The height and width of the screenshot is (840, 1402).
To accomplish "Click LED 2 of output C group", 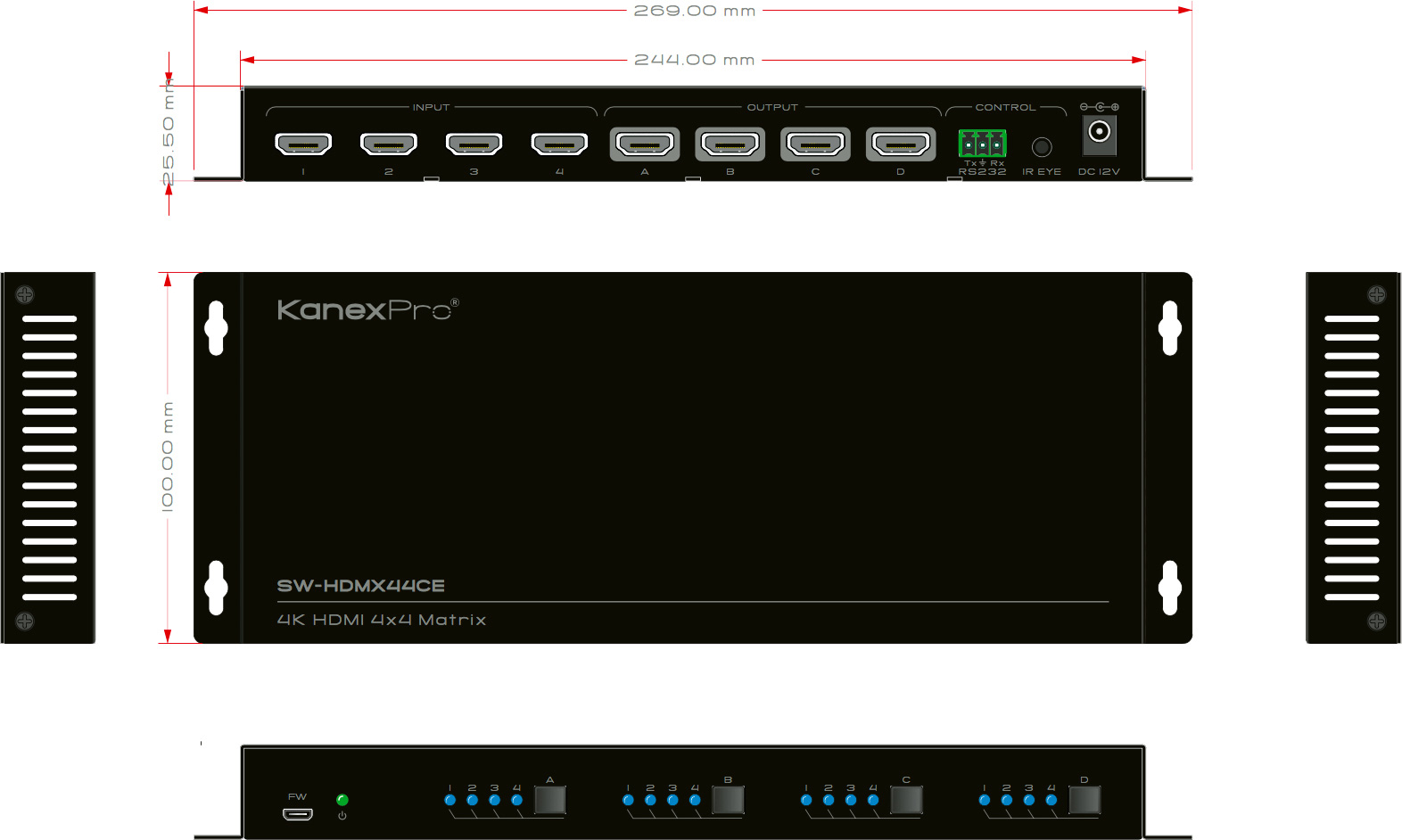I will [x=829, y=800].
